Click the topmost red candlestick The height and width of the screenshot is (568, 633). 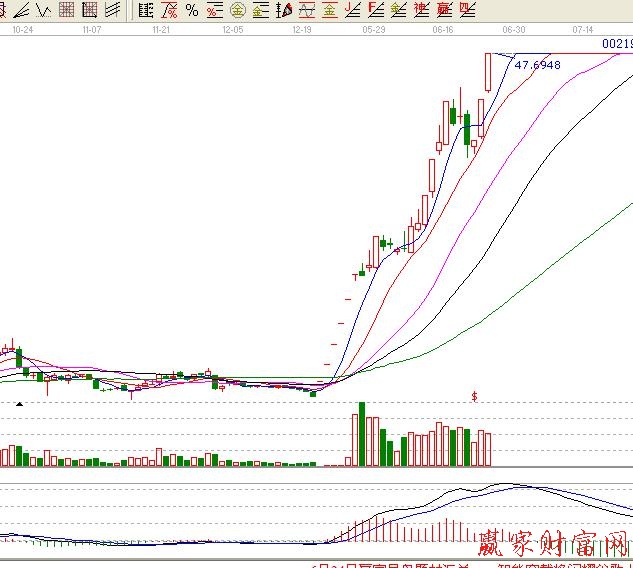click(488, 71)
